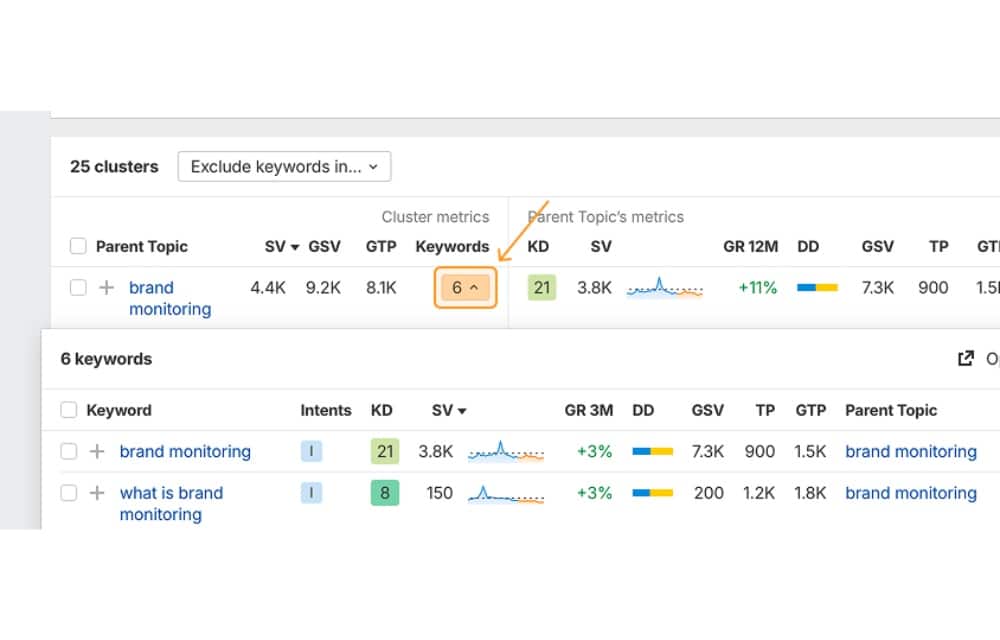This screenshot has height=640, width=1000.
Task: Open the Exclude keywords in... dropdown
Action: pos(284,166)
